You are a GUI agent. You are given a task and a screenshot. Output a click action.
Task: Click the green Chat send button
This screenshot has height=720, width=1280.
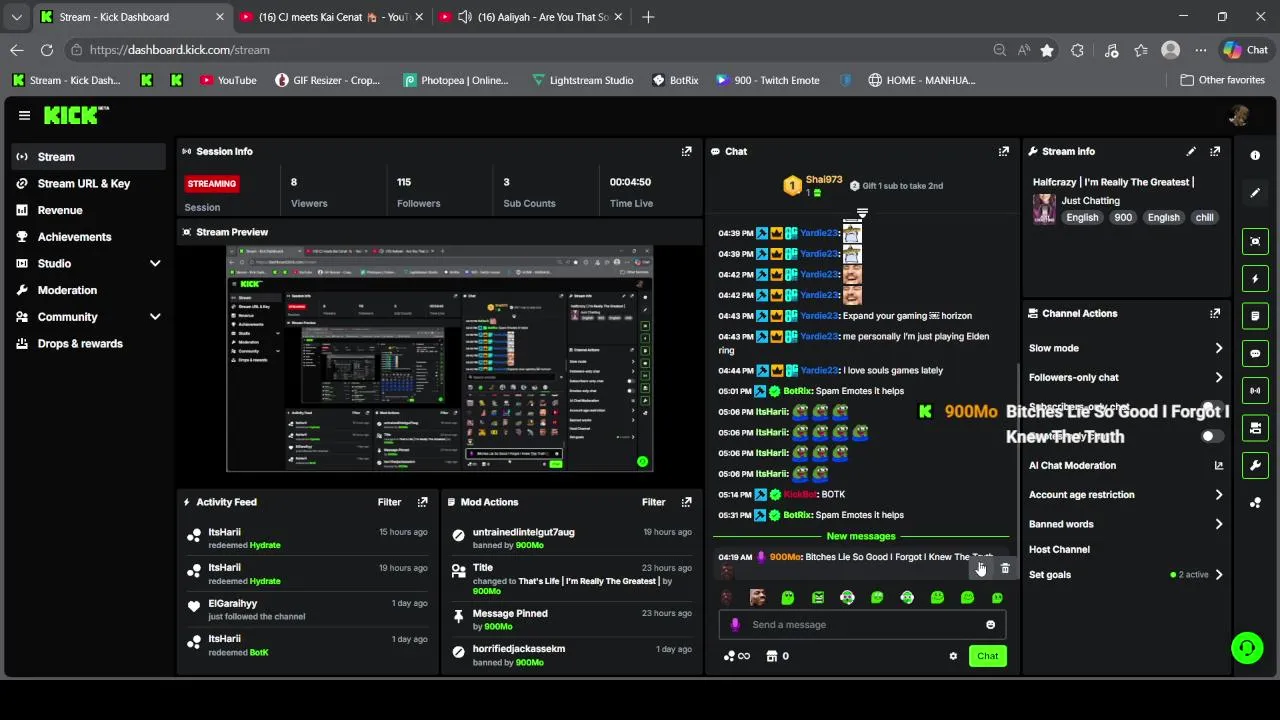click(988, 656)
